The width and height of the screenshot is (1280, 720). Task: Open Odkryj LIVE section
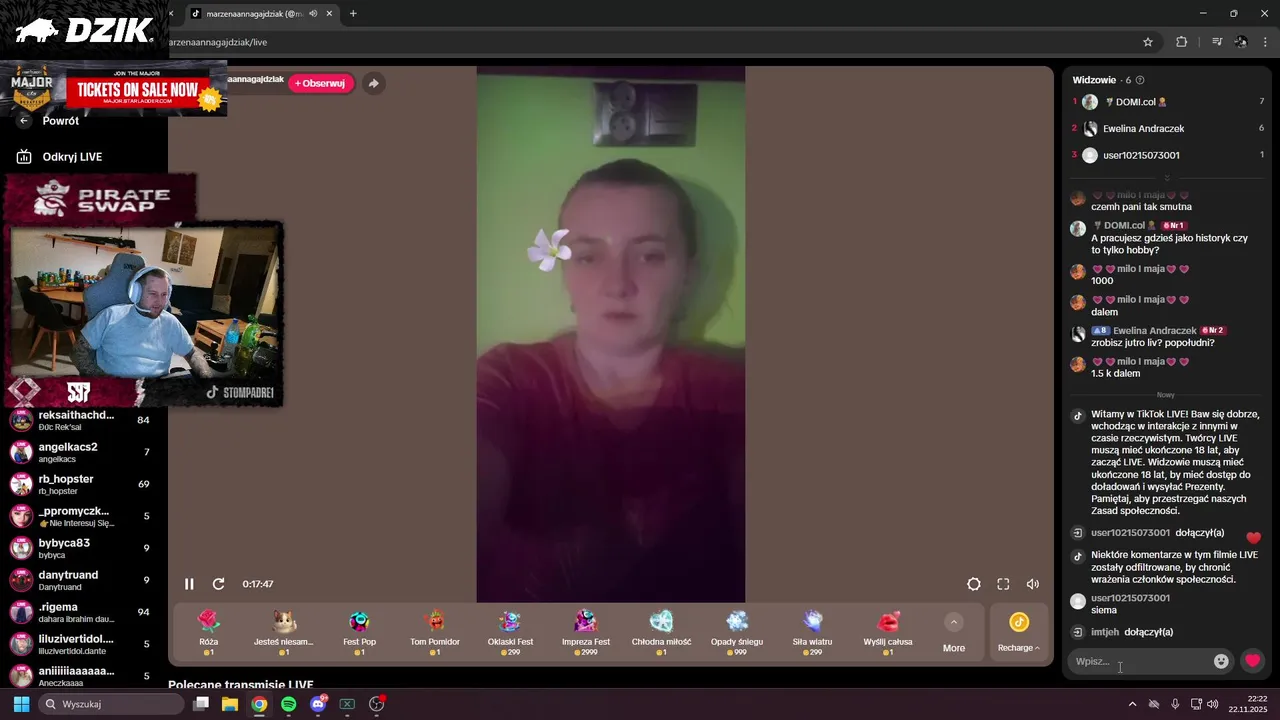(60, 157)
